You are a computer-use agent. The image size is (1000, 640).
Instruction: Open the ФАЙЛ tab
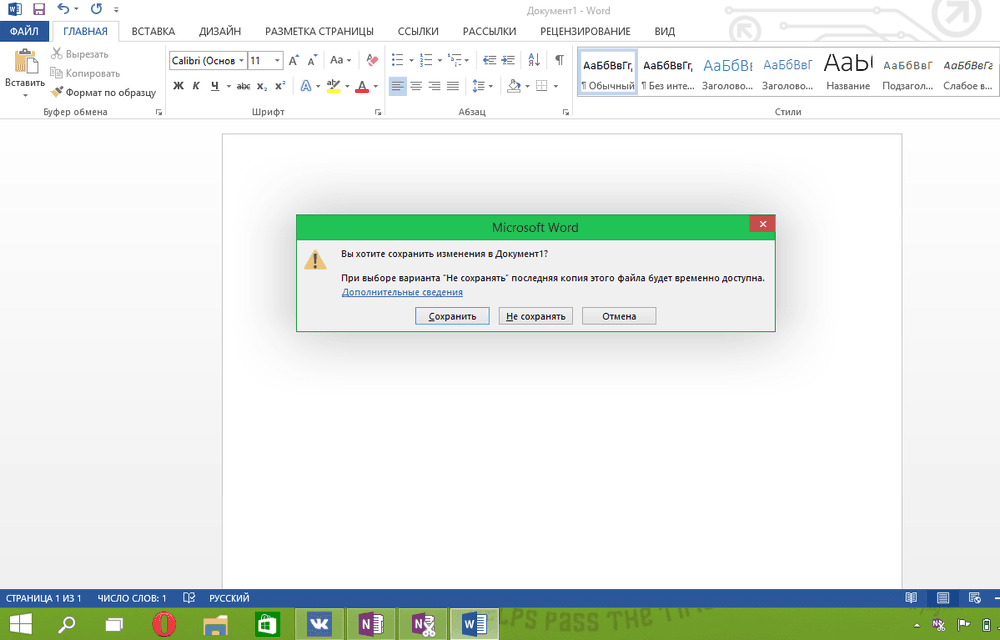point(24,31)
